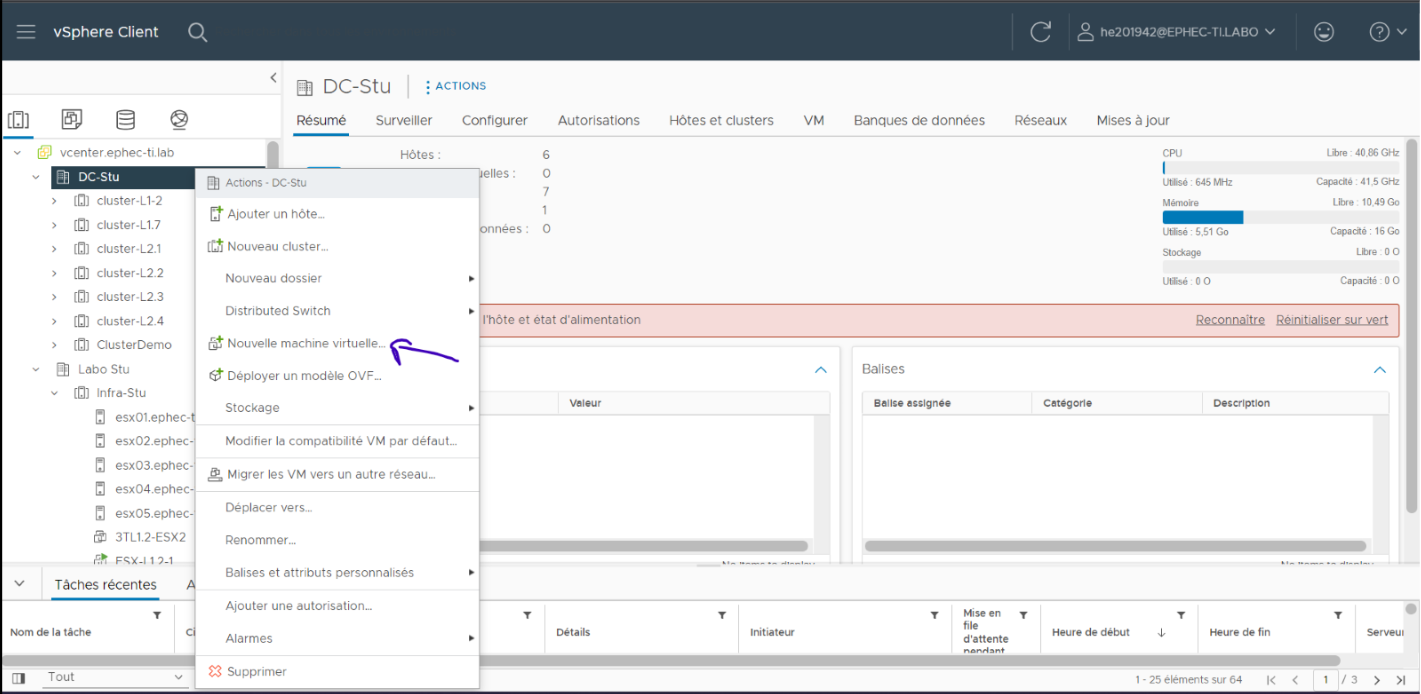
Task: Choose Migrer les VM vers un autre réseau
Action: (337, 474)
